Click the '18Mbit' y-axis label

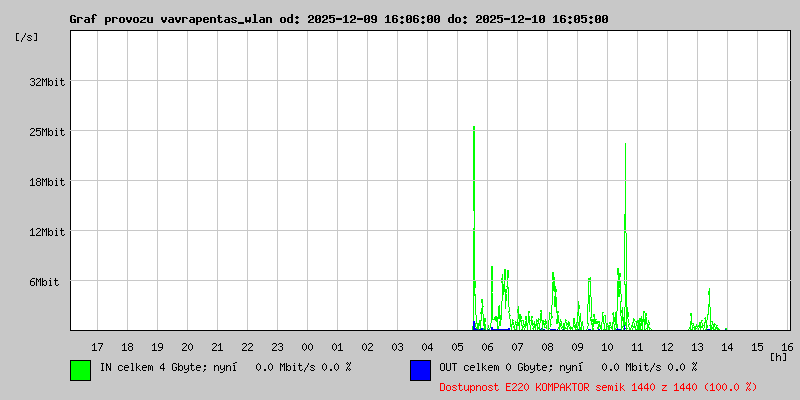pyautogui.click(x=47, y=182)
